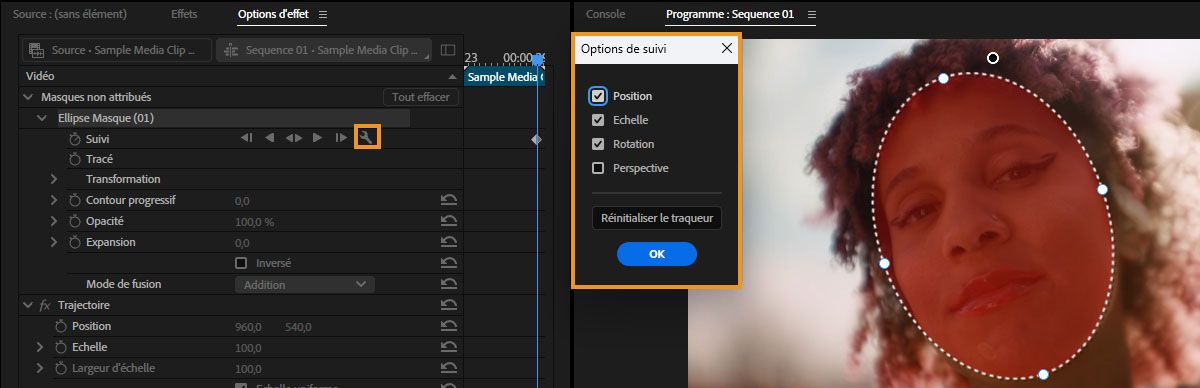
Task: Reset Mode de fusion parameter
Action: pos(449,284)
